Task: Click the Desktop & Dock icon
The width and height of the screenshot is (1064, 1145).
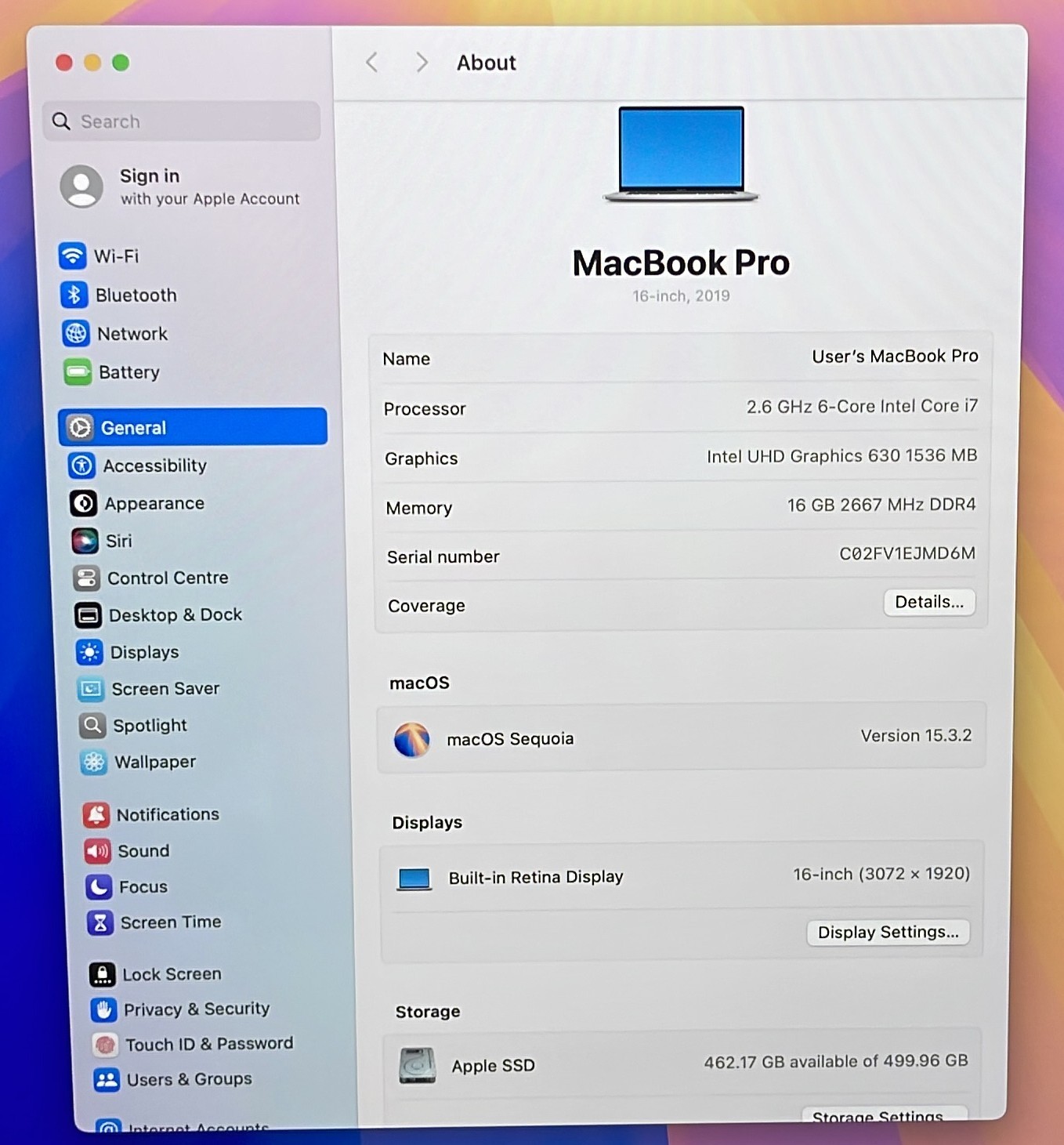Action: coord(88,615)
